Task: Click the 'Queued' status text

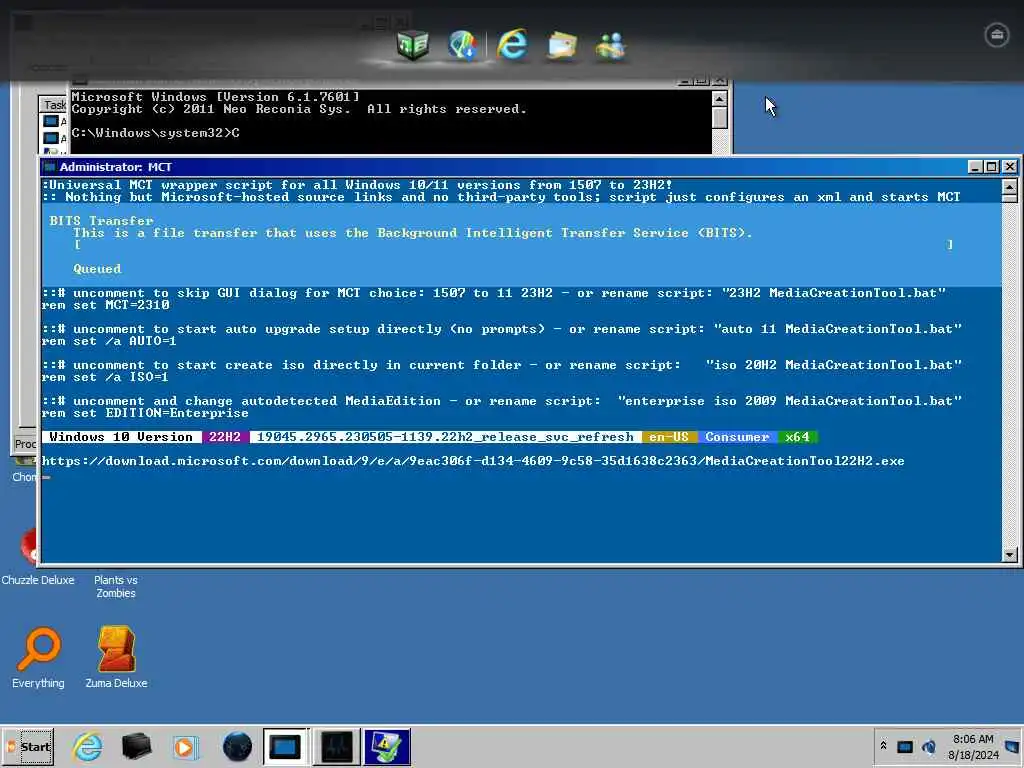Action: [97, 269]
